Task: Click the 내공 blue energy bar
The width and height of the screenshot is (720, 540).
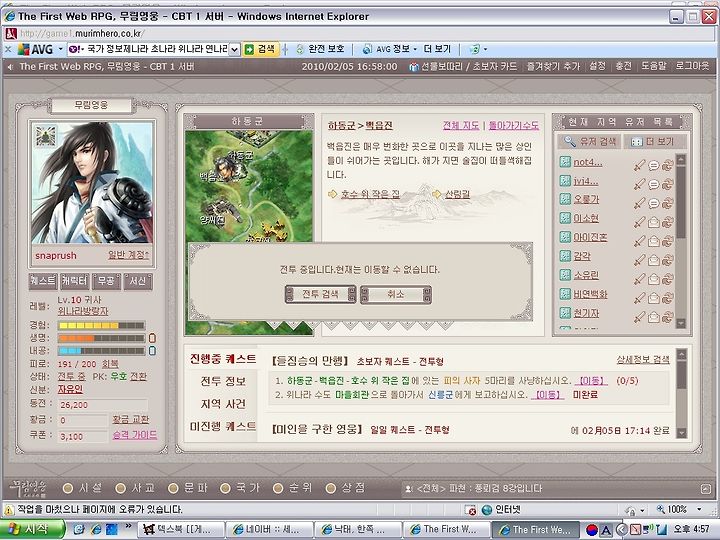Action: tap(101, 351)
